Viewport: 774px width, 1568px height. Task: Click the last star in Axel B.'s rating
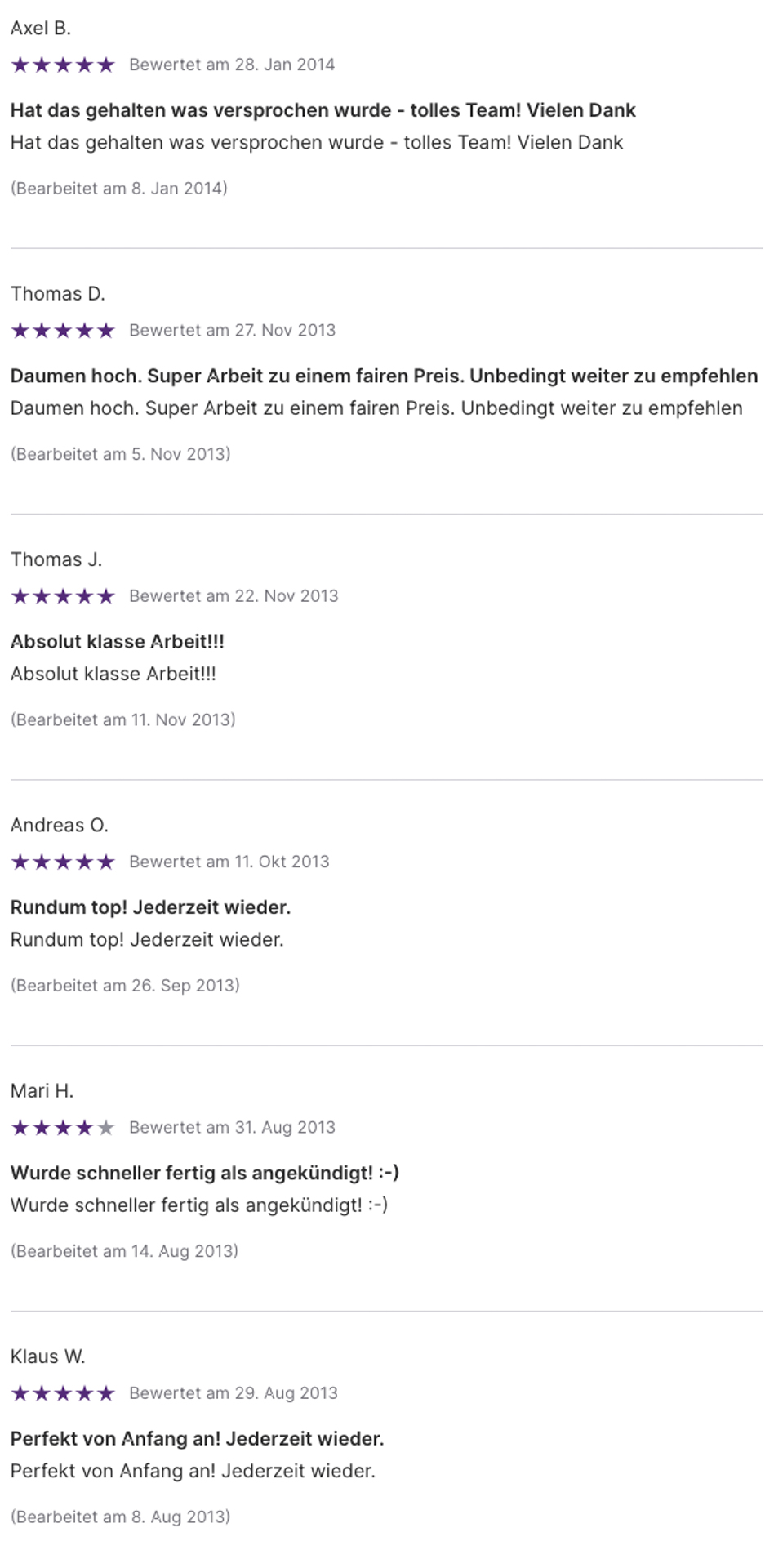(x=106, y=65)
